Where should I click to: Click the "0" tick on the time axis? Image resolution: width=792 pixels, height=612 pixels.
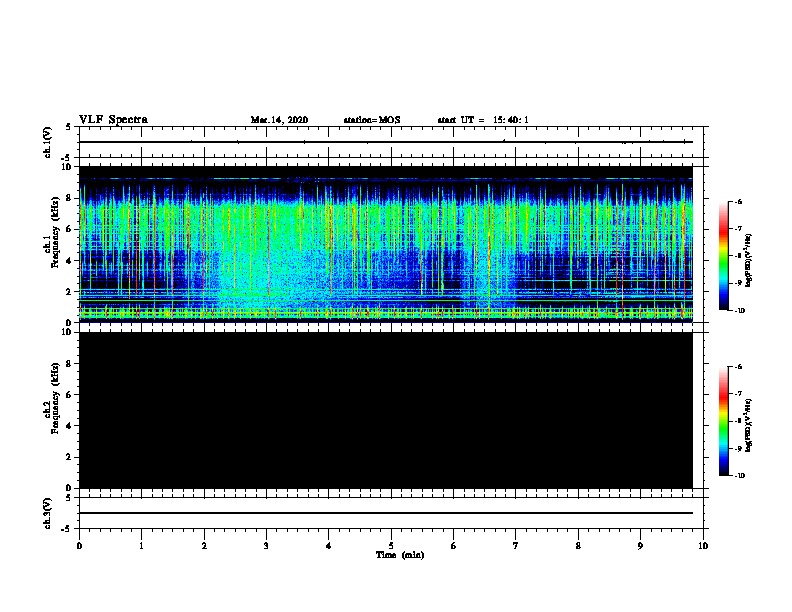[x=79, y=546]
